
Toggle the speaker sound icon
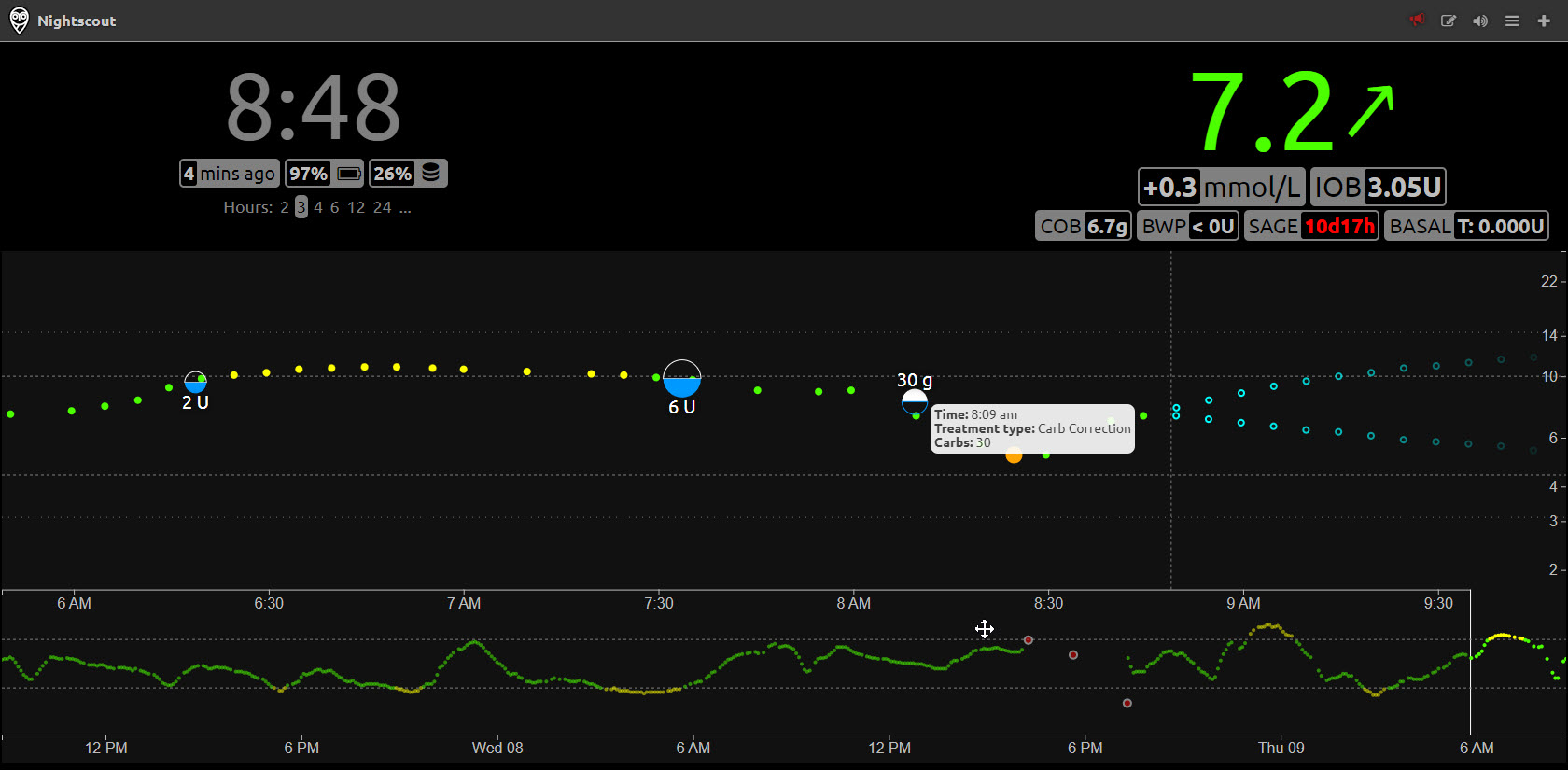pos(1480,21)
